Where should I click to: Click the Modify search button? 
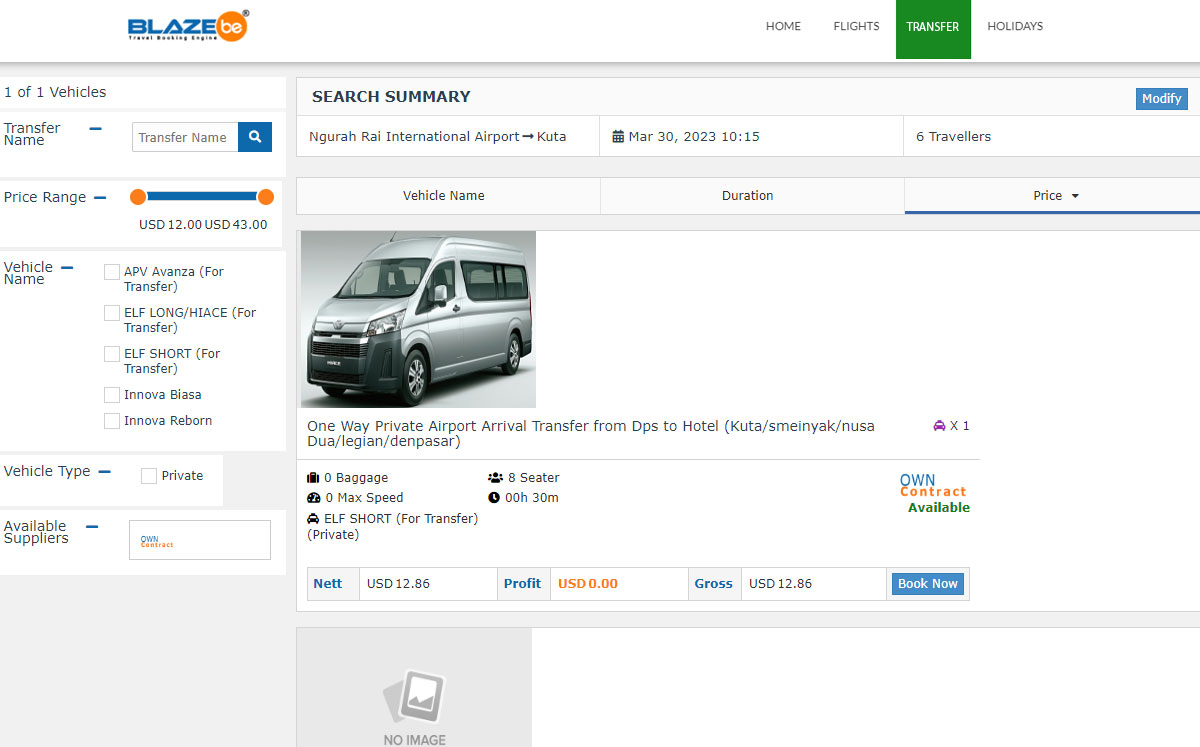tap(1161, 99)
